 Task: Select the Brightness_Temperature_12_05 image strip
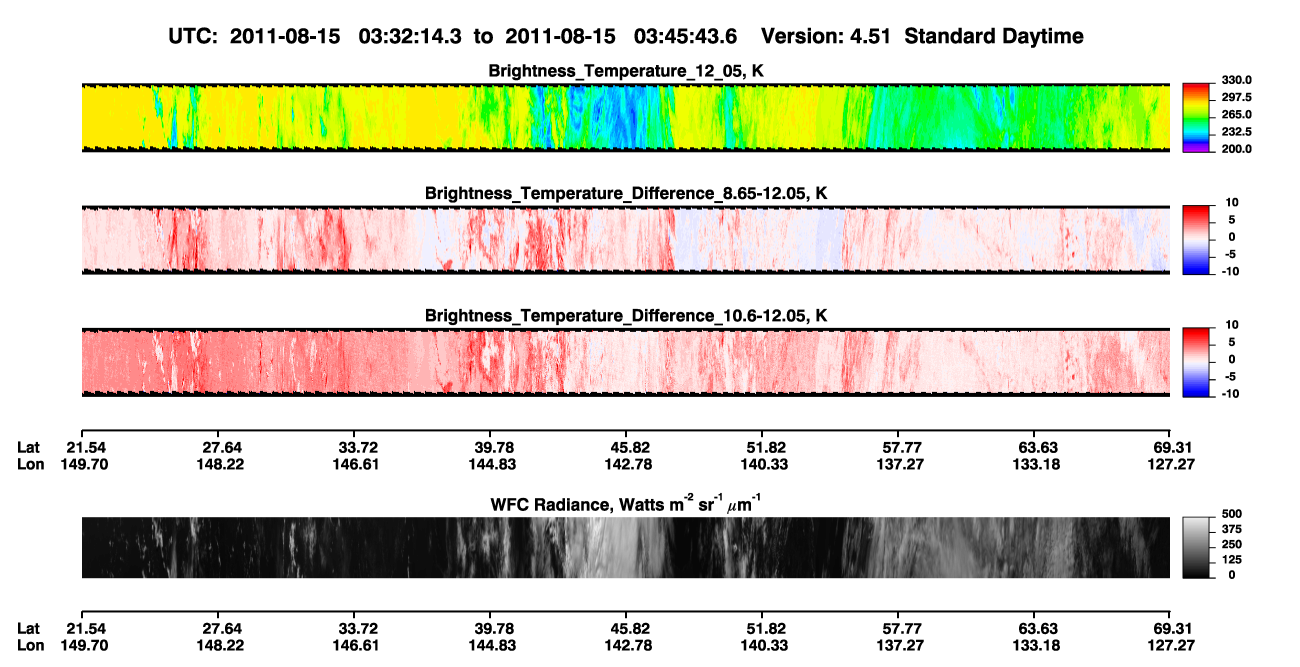625,117
